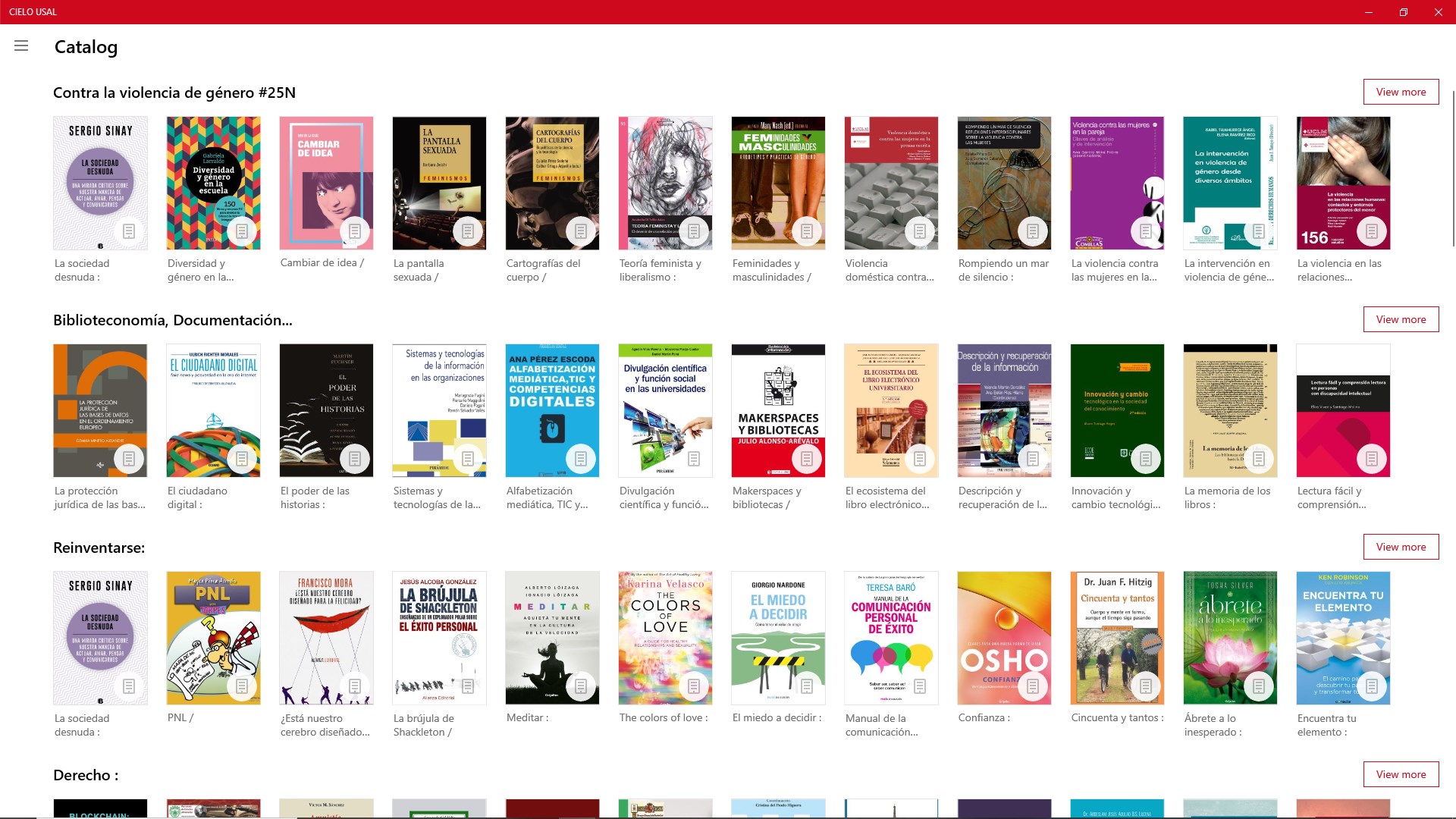Click ebook icon on Makerspaces y bibliotecas cover
1456x819 pixels.
[807, 459]
